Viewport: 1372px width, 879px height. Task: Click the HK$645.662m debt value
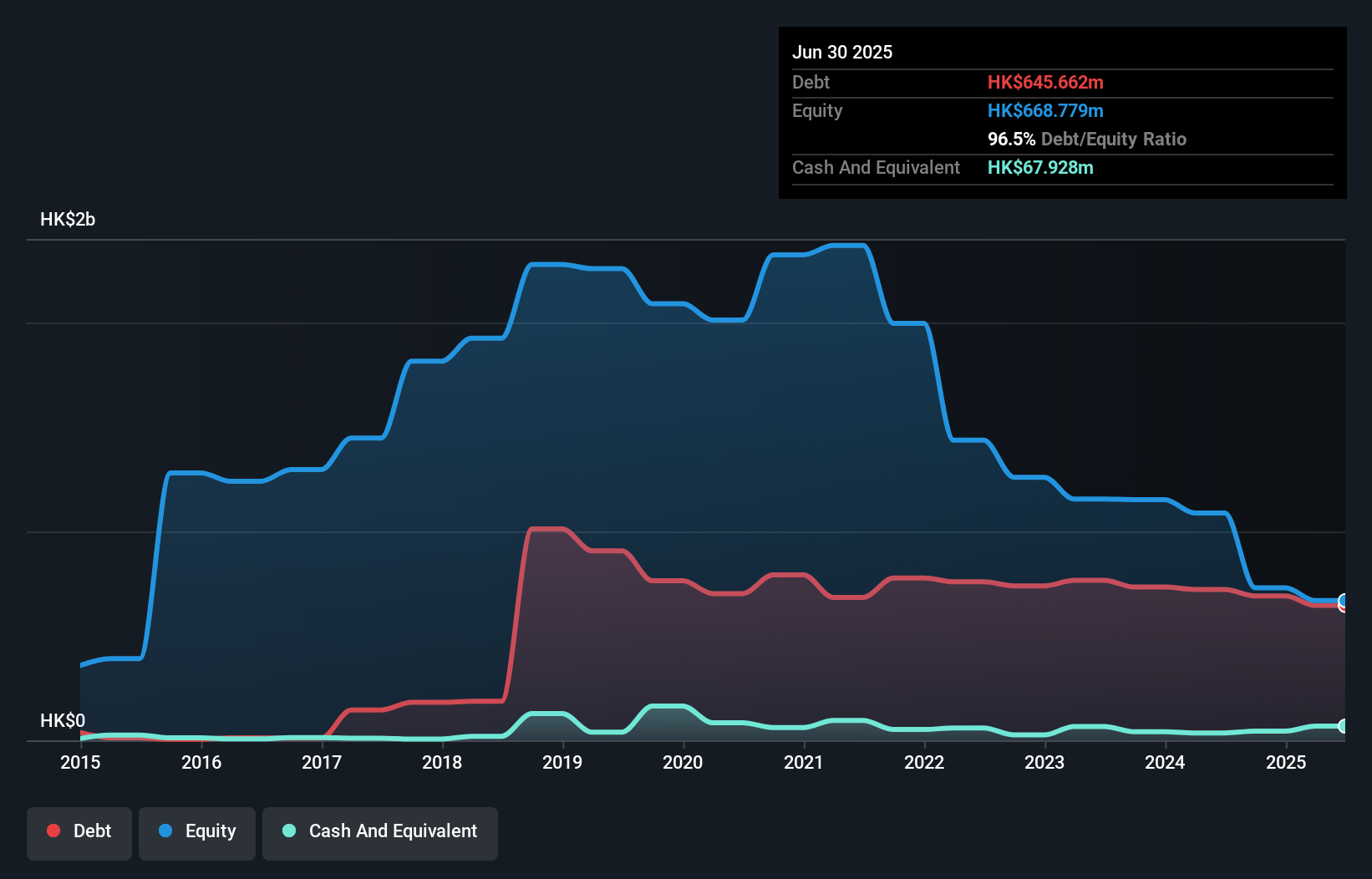tap(1045, 82)
